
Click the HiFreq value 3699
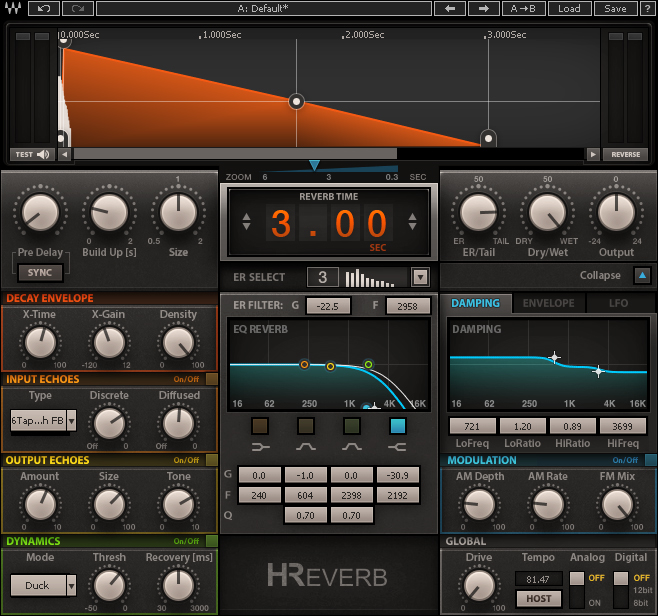pos(622,426)
